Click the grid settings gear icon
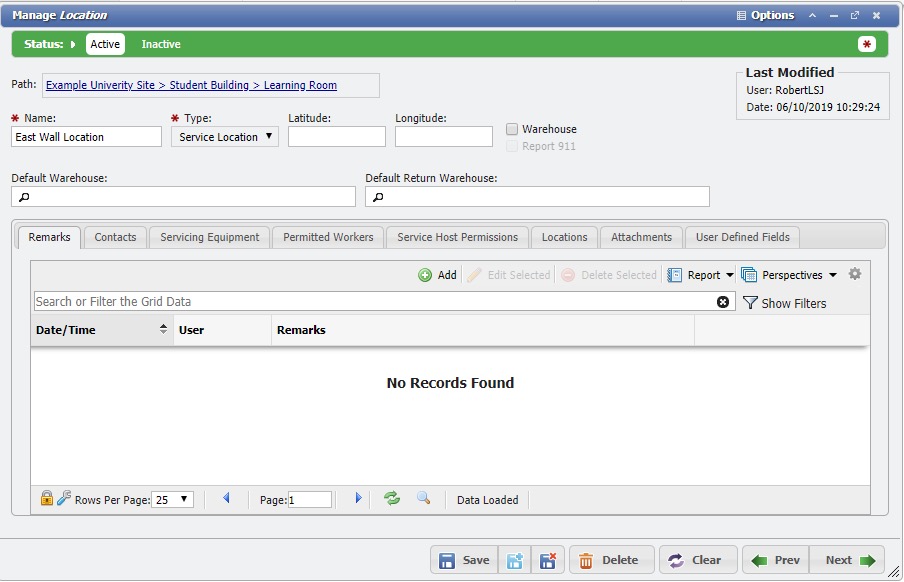The width and height of the screenshot is (904, 582). (854, 275)
